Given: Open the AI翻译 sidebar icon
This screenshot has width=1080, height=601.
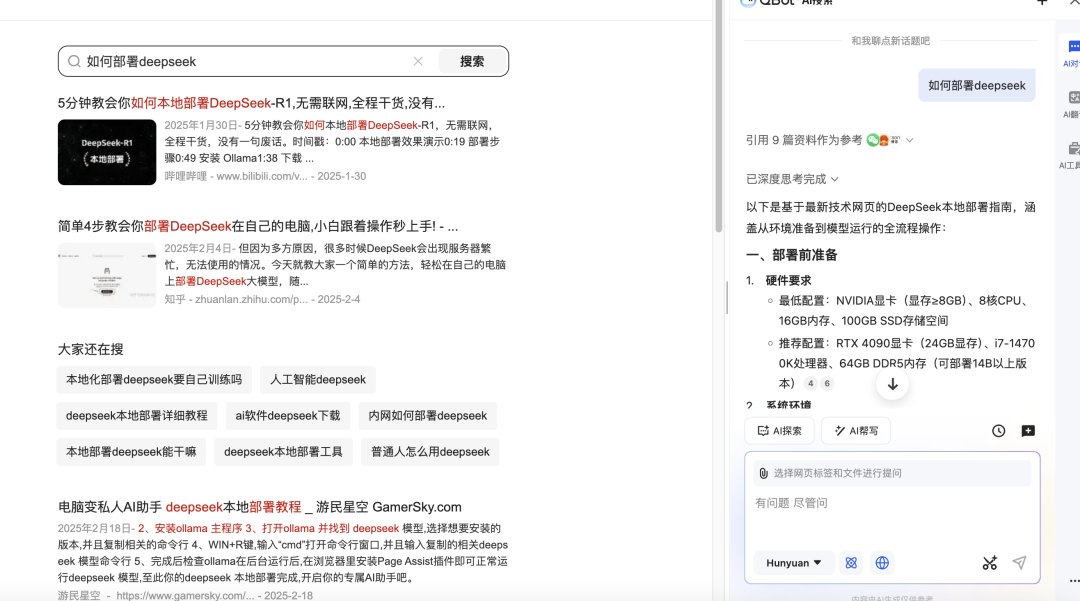Looking at the screenshot, I should (1072, 105).
